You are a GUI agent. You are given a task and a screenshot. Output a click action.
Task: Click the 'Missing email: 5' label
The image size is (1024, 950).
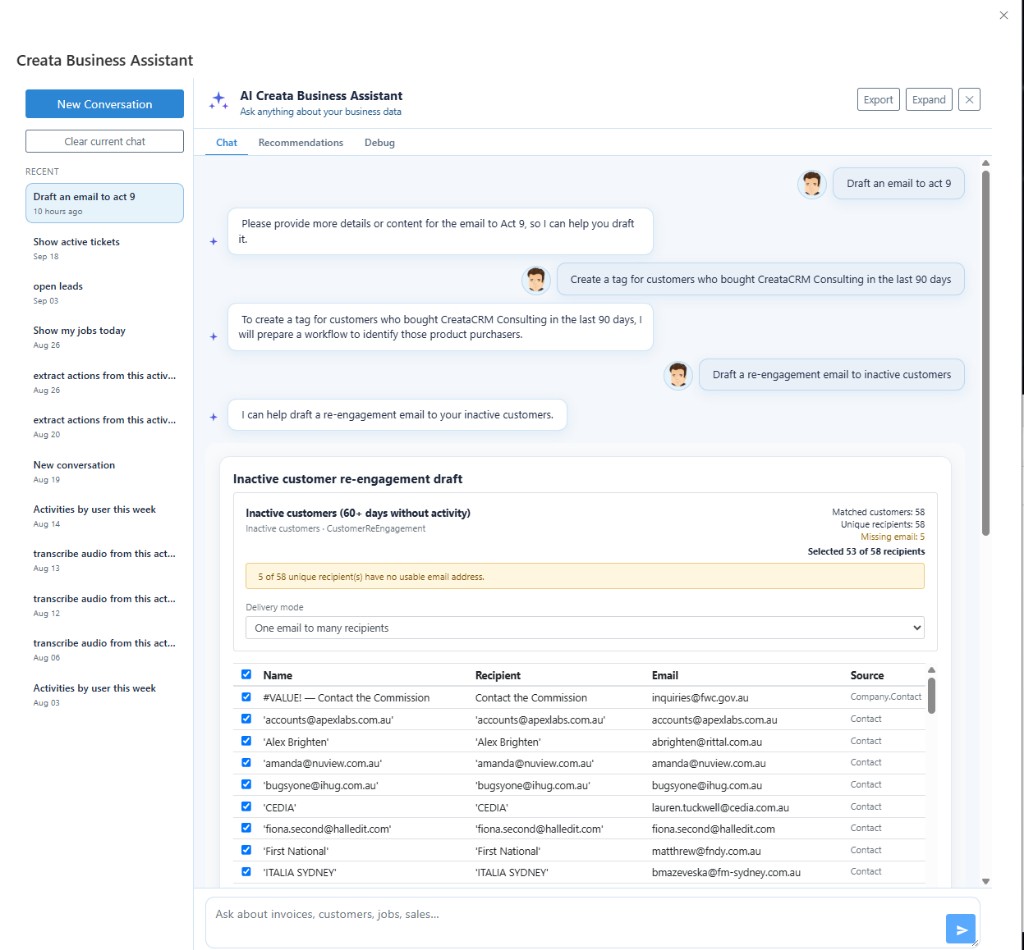click(892, 537)
